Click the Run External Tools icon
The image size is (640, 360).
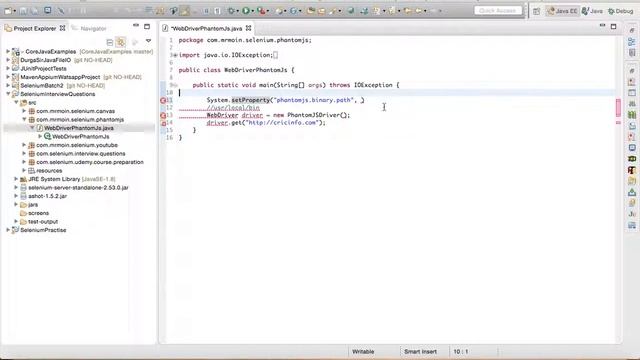[x=261, y=11]
